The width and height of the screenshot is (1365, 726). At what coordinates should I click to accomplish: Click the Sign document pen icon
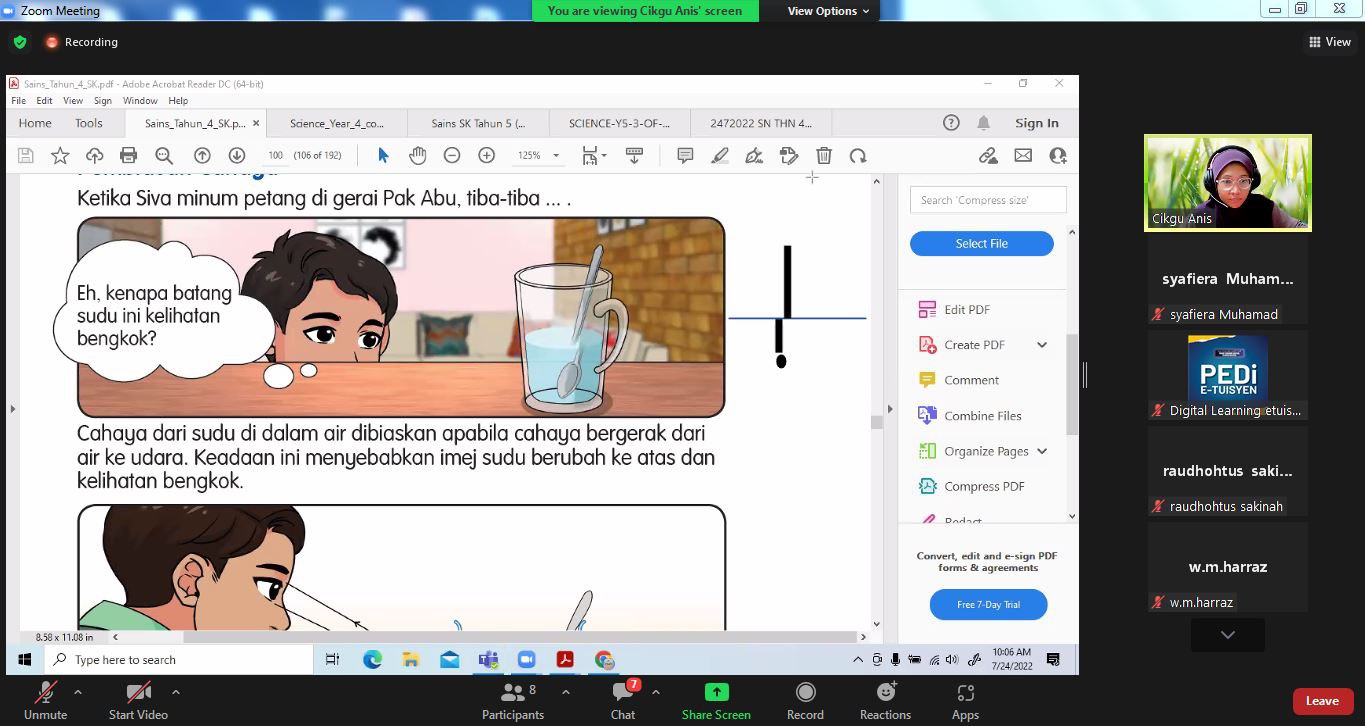pyautogui.click(x=755, y=156)
